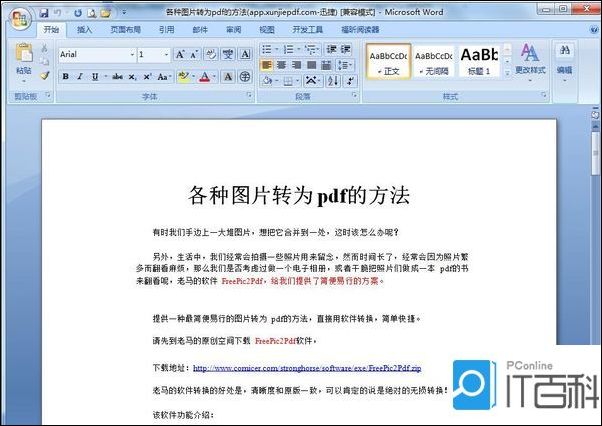The image size is (602, 426).
Task: Apply bullet list formatting
Action: tap(266, 49)
